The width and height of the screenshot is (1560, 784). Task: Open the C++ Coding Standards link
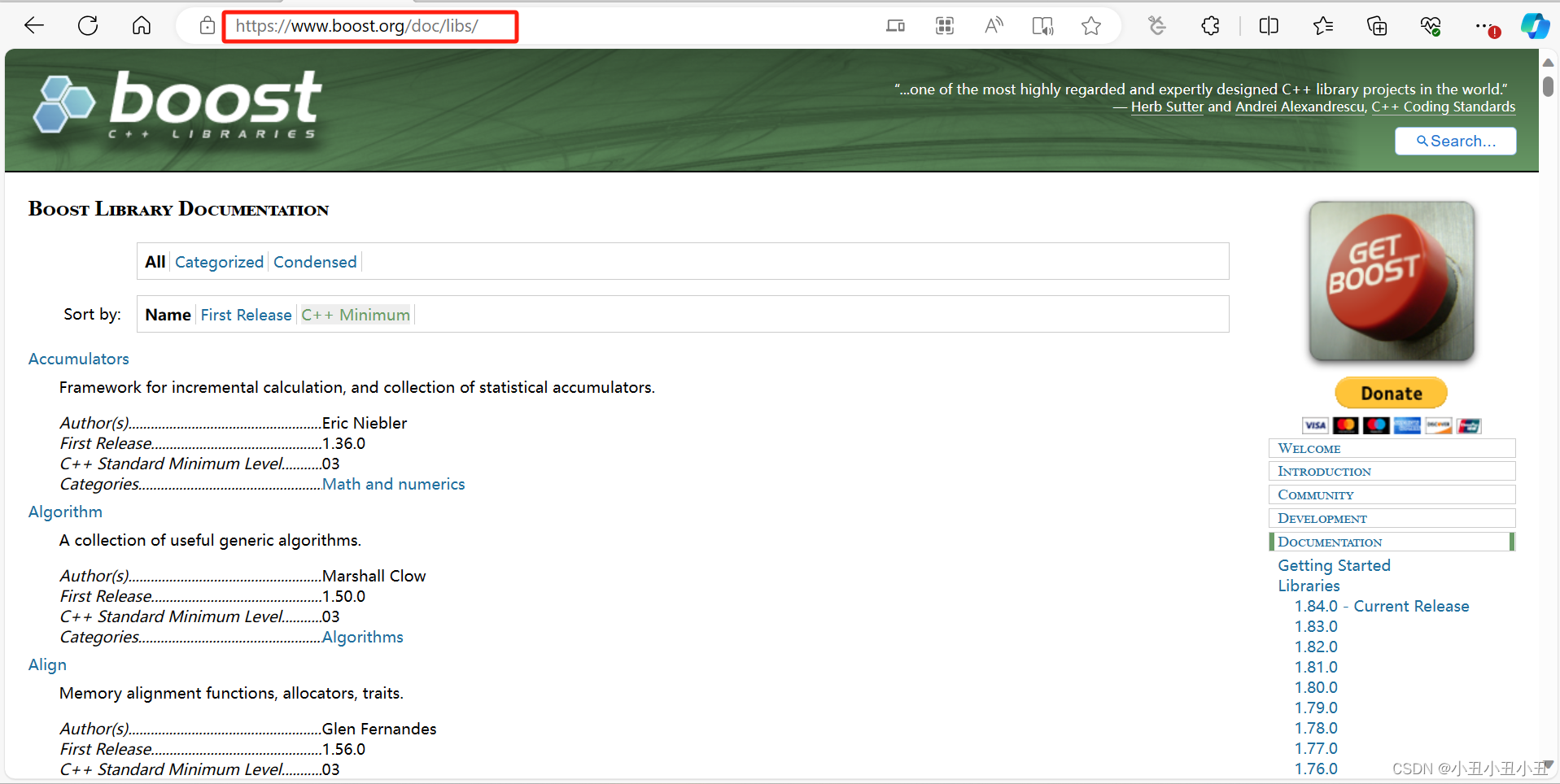[1443, 107]
